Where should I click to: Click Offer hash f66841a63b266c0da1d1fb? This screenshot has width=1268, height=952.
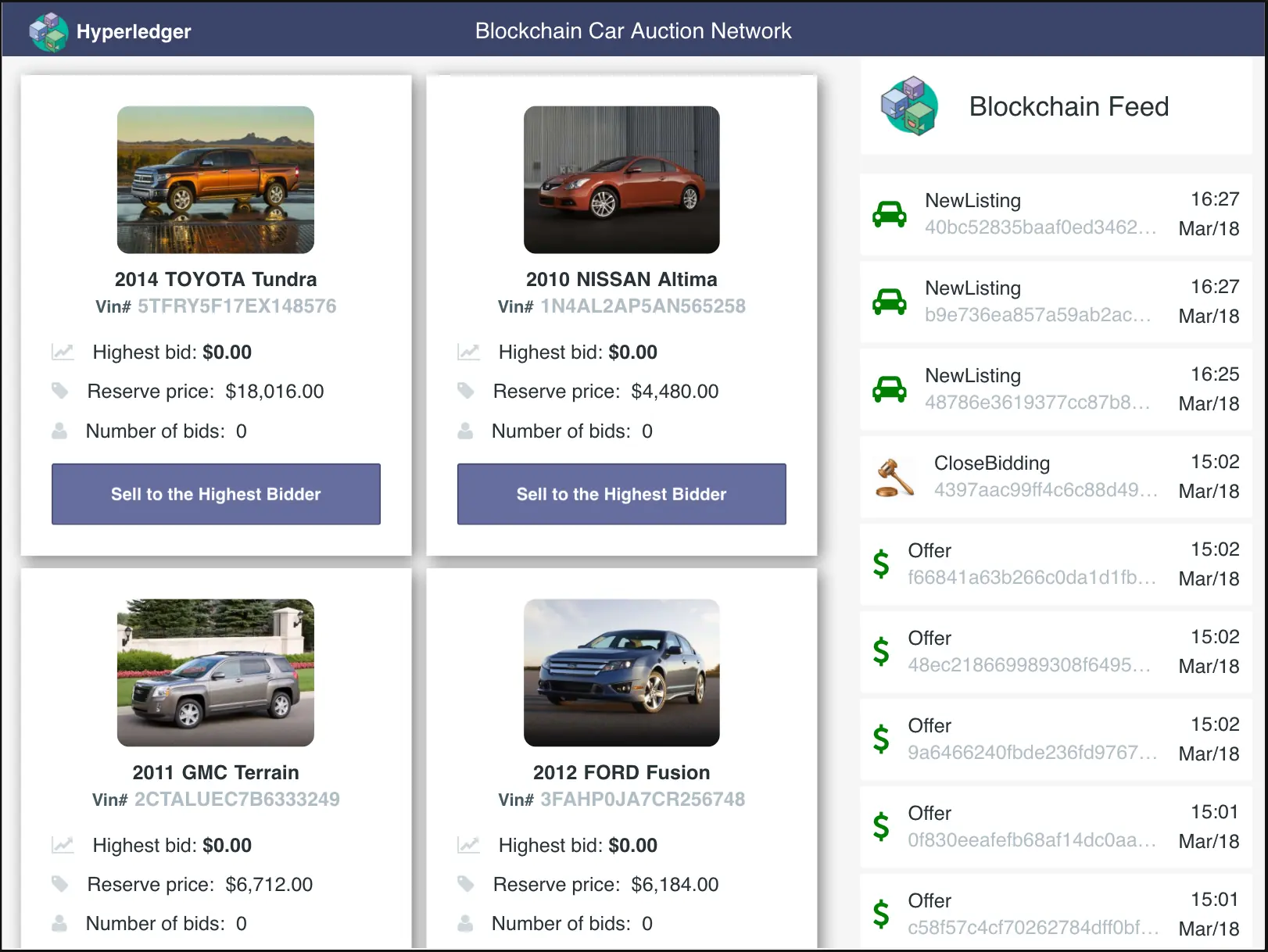(x=1032, y=578)
